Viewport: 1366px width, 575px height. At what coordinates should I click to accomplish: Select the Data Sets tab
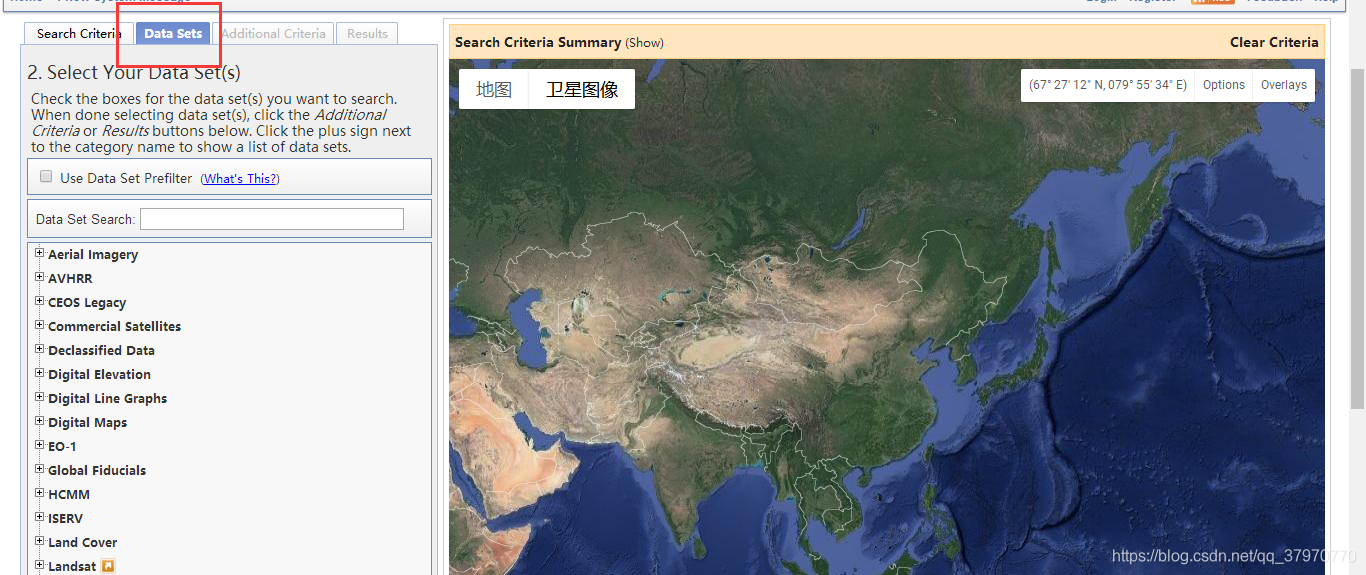click(x=173, y=33)
